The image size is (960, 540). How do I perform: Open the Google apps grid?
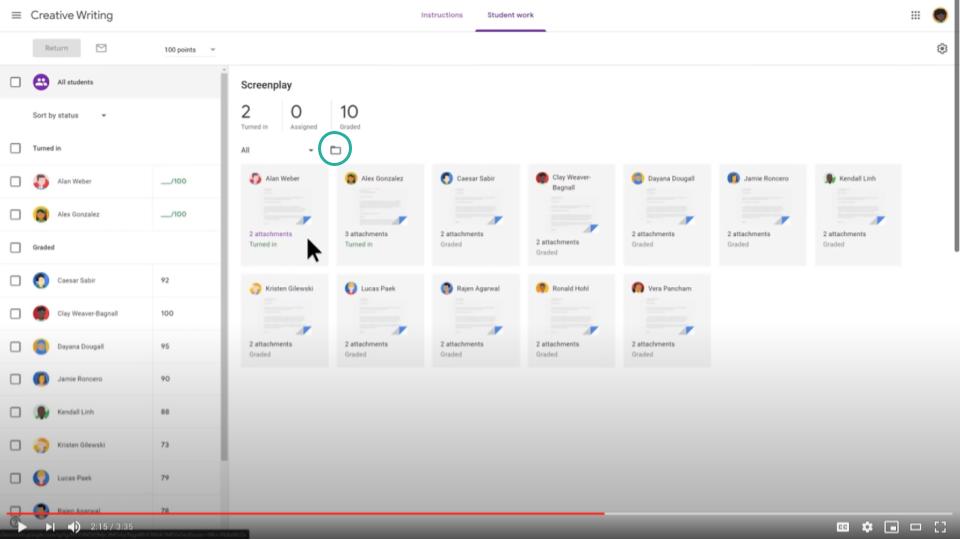tap(915, 16)
